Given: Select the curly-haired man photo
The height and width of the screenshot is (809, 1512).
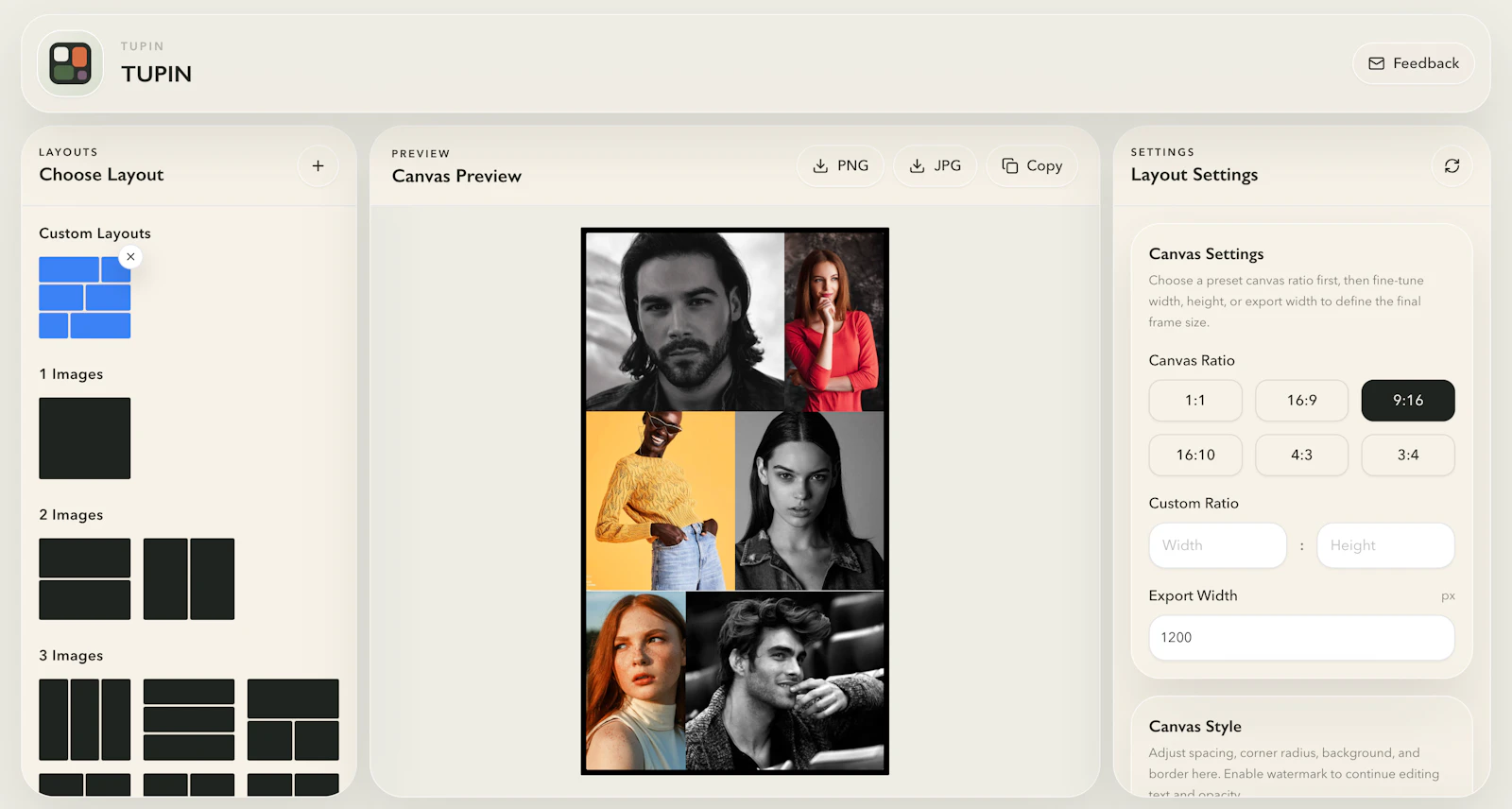Looking at the screenshot, I should [x=785, y=680].
